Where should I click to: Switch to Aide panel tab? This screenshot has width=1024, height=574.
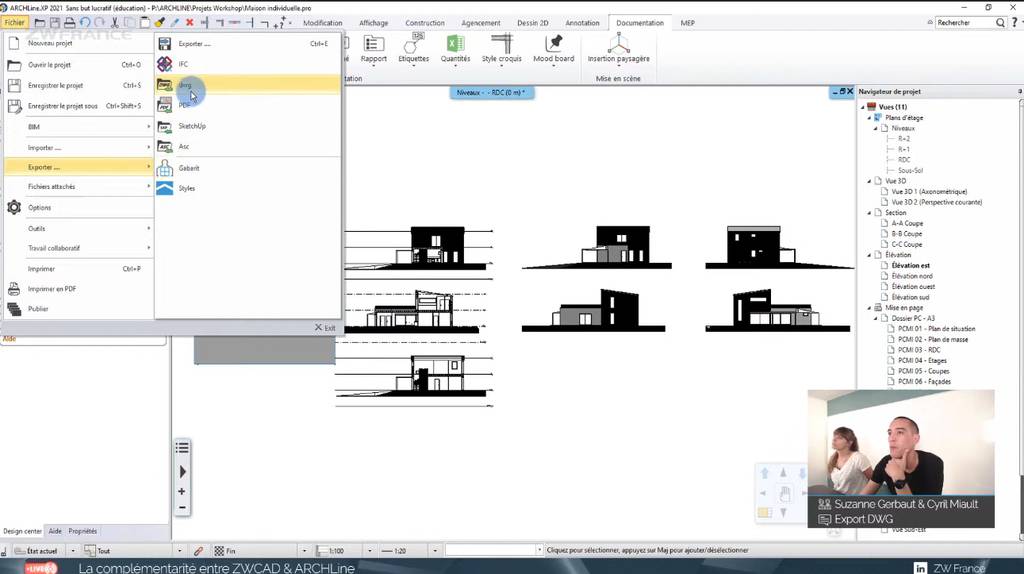[55, 532]
